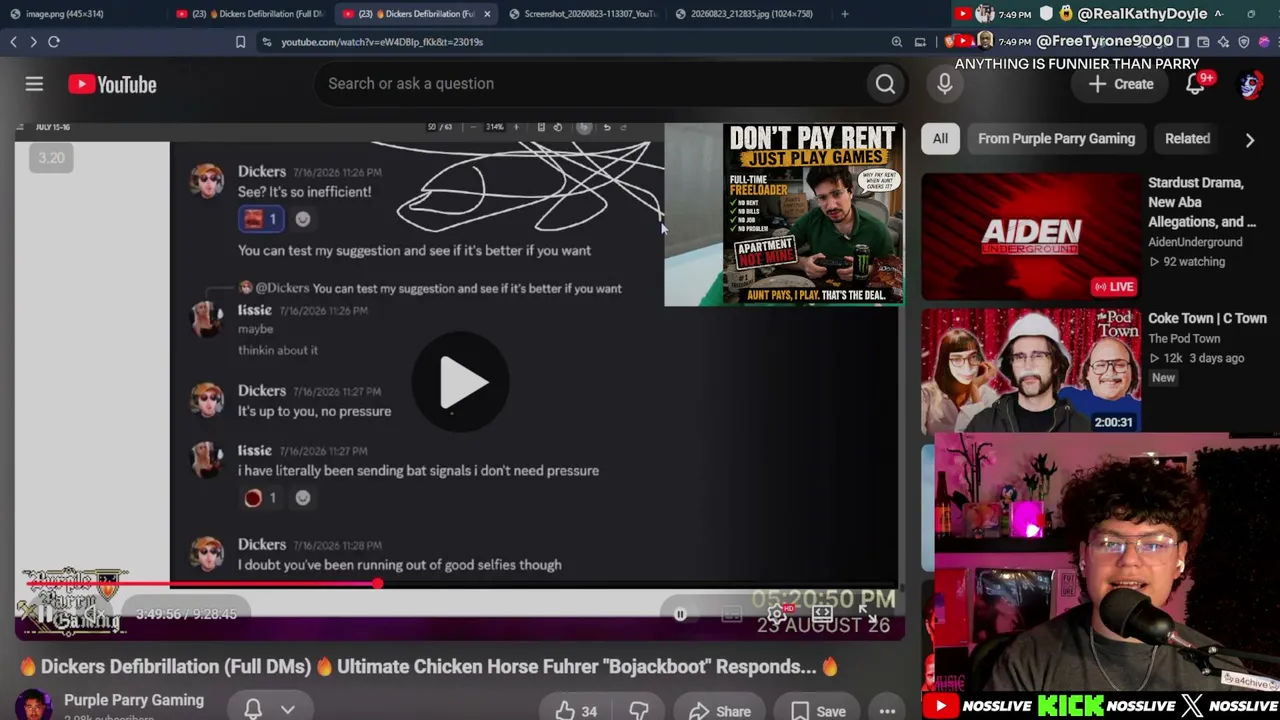Click the '92 watching' text
The width and height of the screenshot is (1280, 720).
[1187, 262]
